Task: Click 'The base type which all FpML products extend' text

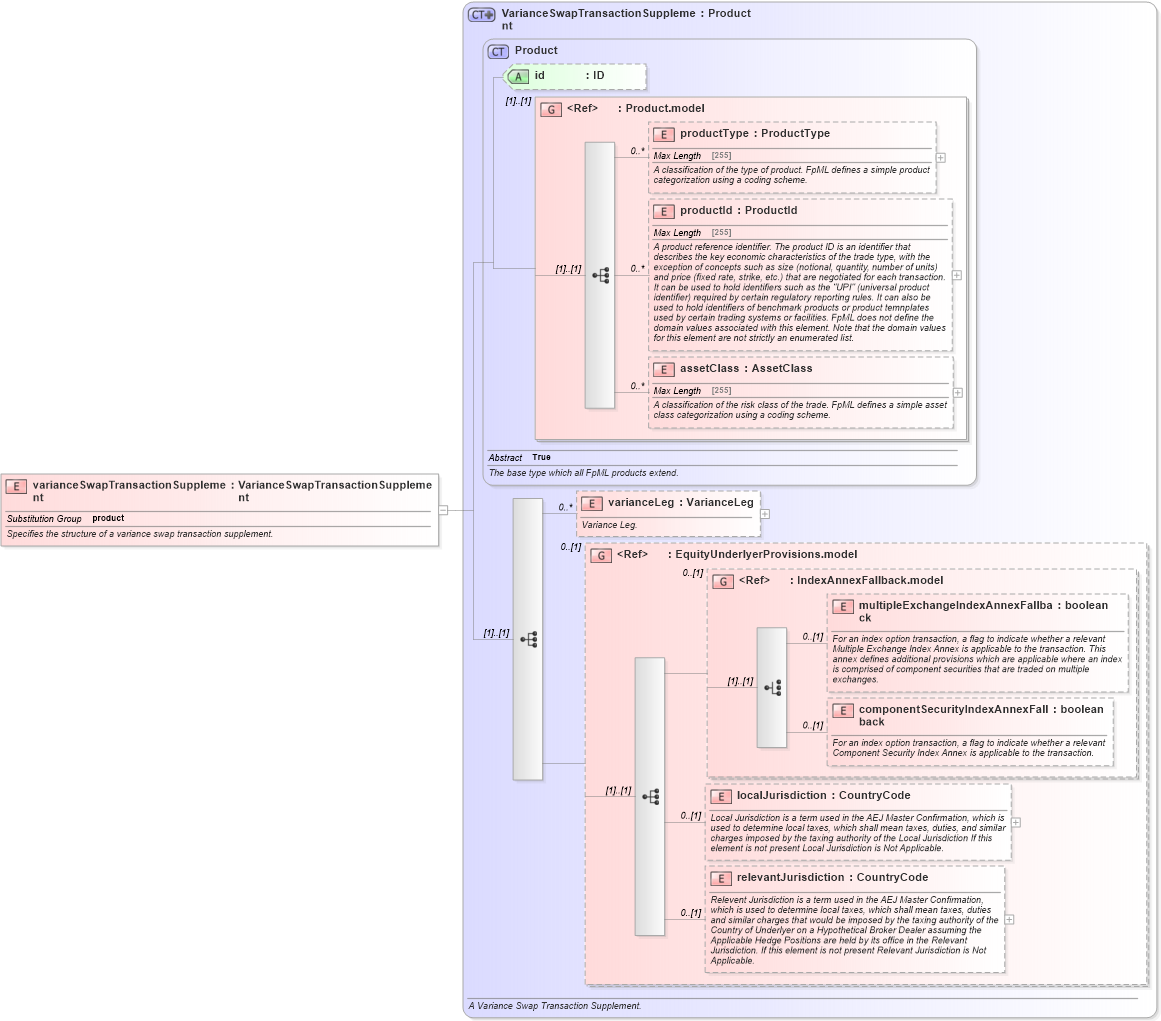Action: [583, 472]
